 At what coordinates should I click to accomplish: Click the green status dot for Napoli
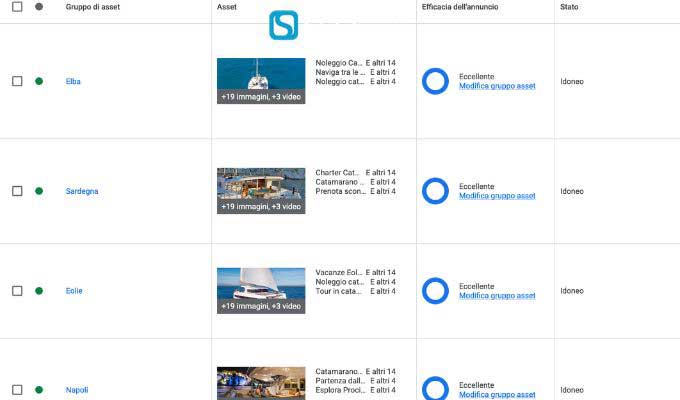pos(39,390)
